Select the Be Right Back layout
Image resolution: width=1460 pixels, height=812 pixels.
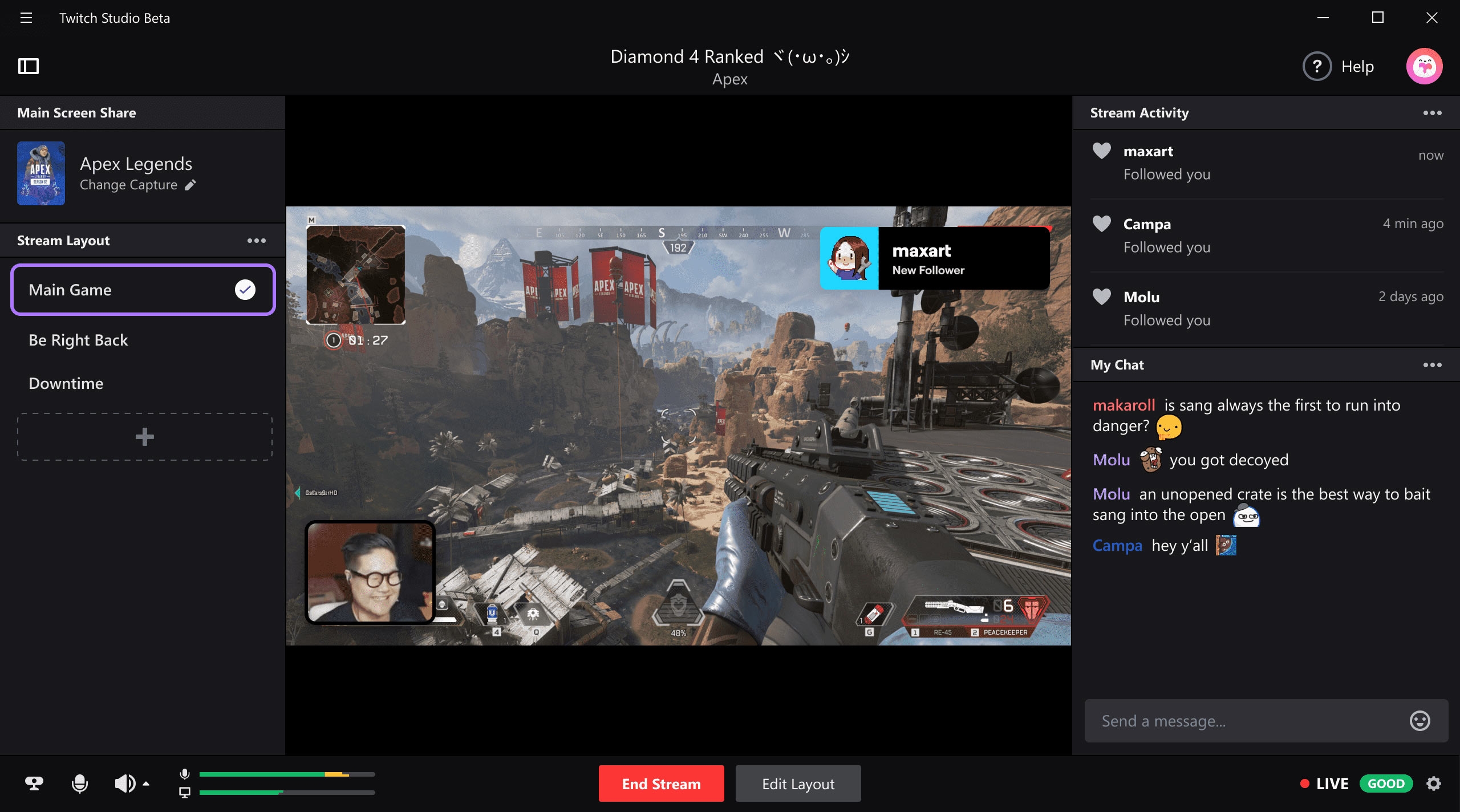pyautogui.click(x=78, y=339)
